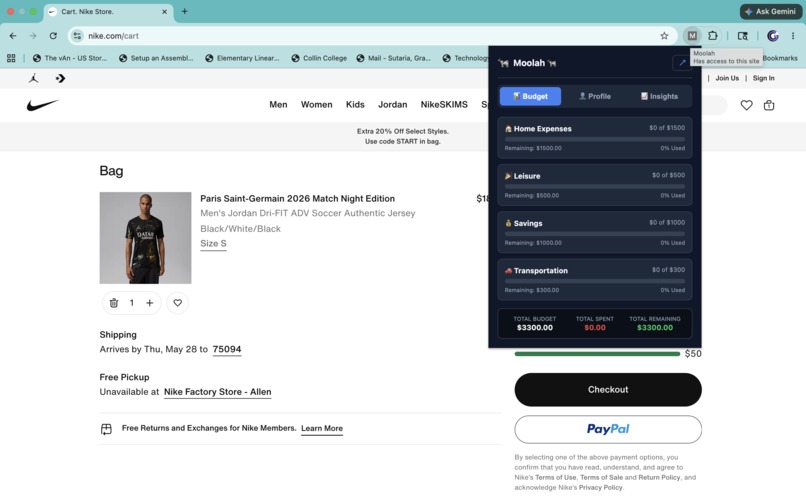The width and height of the screenshot is (806, 504).
Task: Switch to the Profile tab in Moolah
Action: 595,96
